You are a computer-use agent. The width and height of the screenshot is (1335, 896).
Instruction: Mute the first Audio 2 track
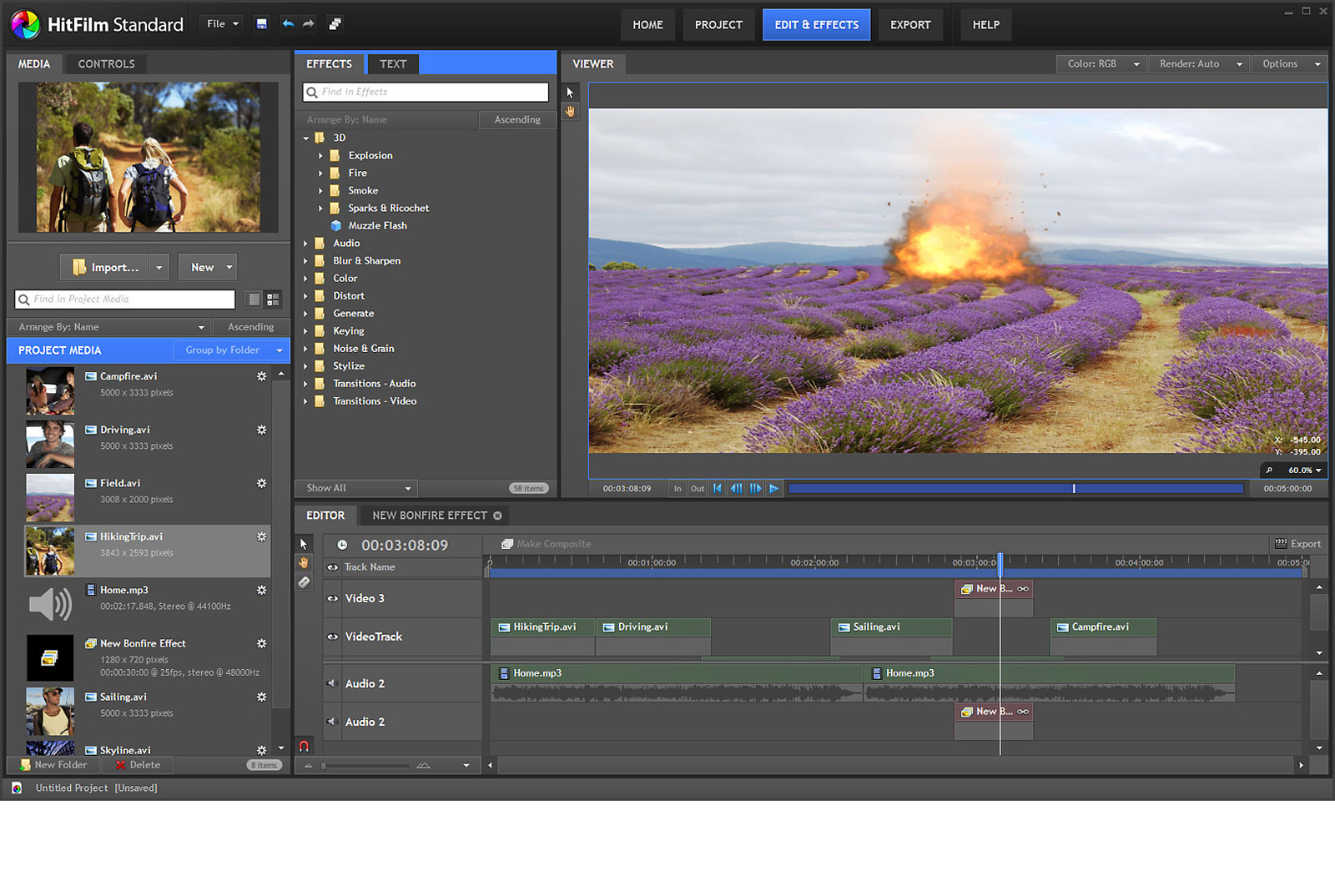click(331, 683)
